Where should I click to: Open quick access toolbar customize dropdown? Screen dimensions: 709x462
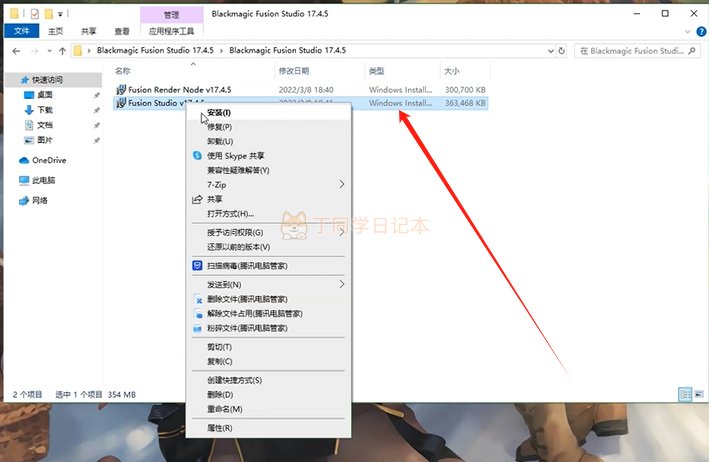pos(60,14)
